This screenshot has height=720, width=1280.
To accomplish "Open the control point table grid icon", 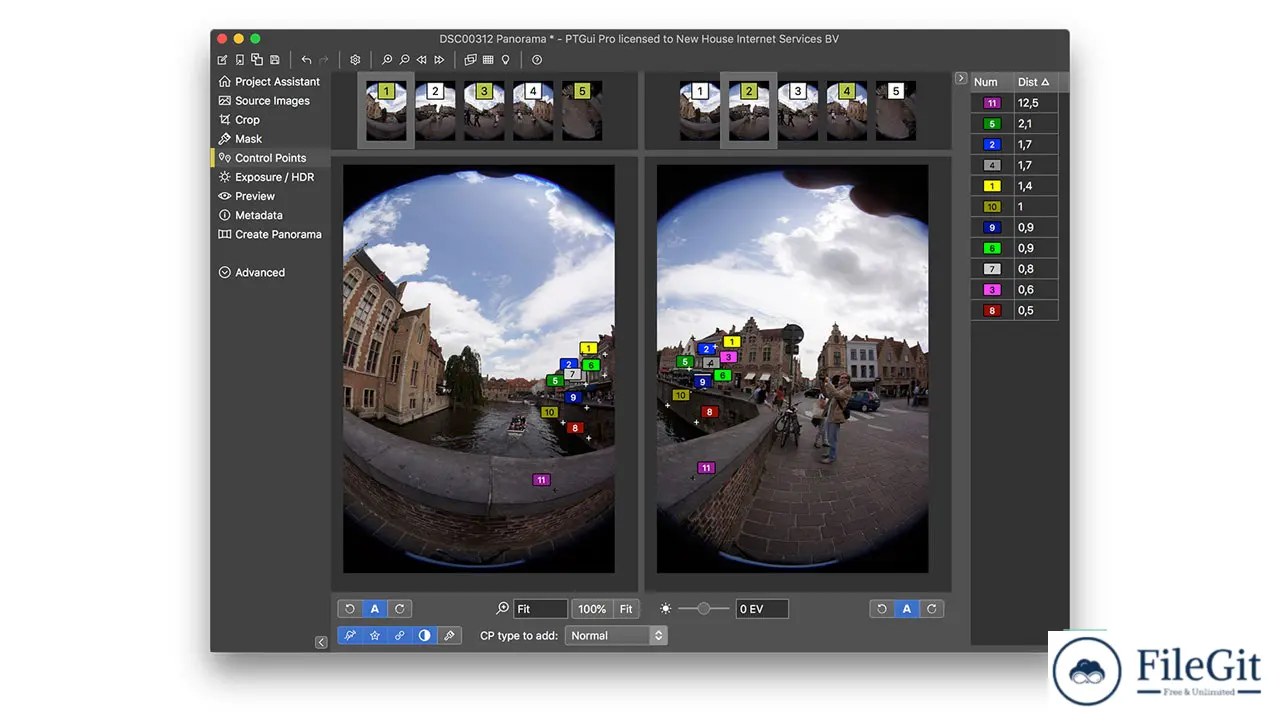I will pos(488,60).
